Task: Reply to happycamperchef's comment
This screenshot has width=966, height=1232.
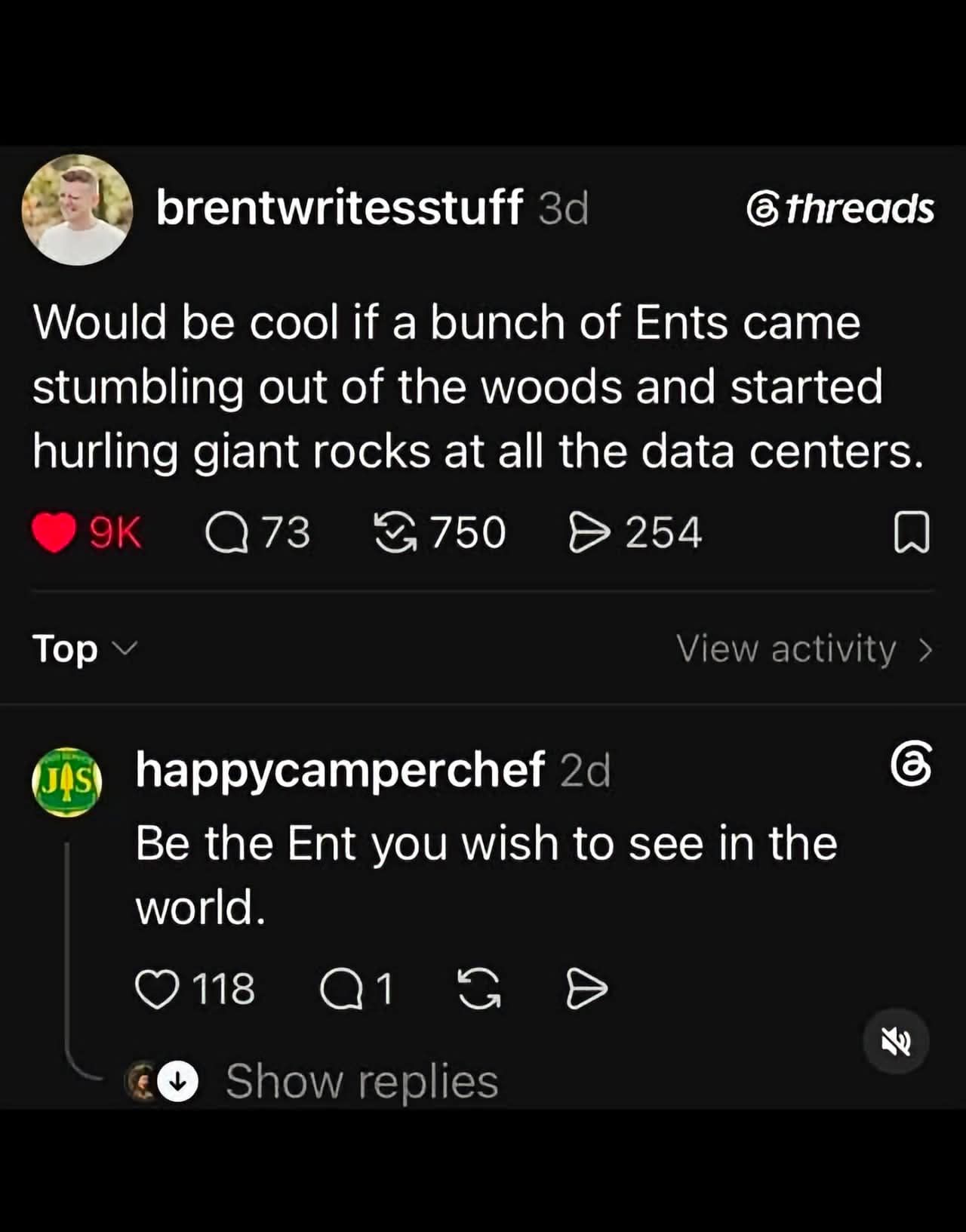Action: tap(342, 989)
